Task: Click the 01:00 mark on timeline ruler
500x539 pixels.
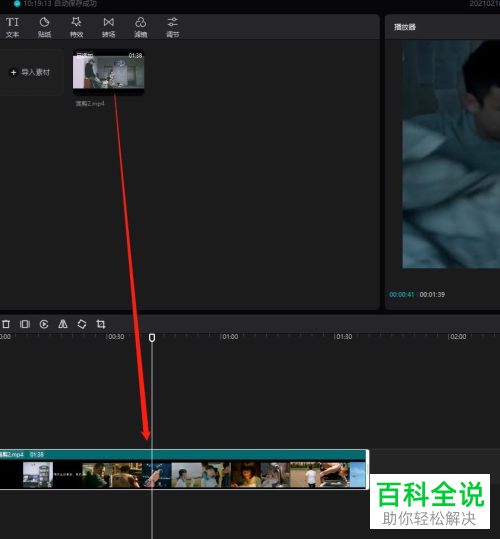Action: (230, 337)
